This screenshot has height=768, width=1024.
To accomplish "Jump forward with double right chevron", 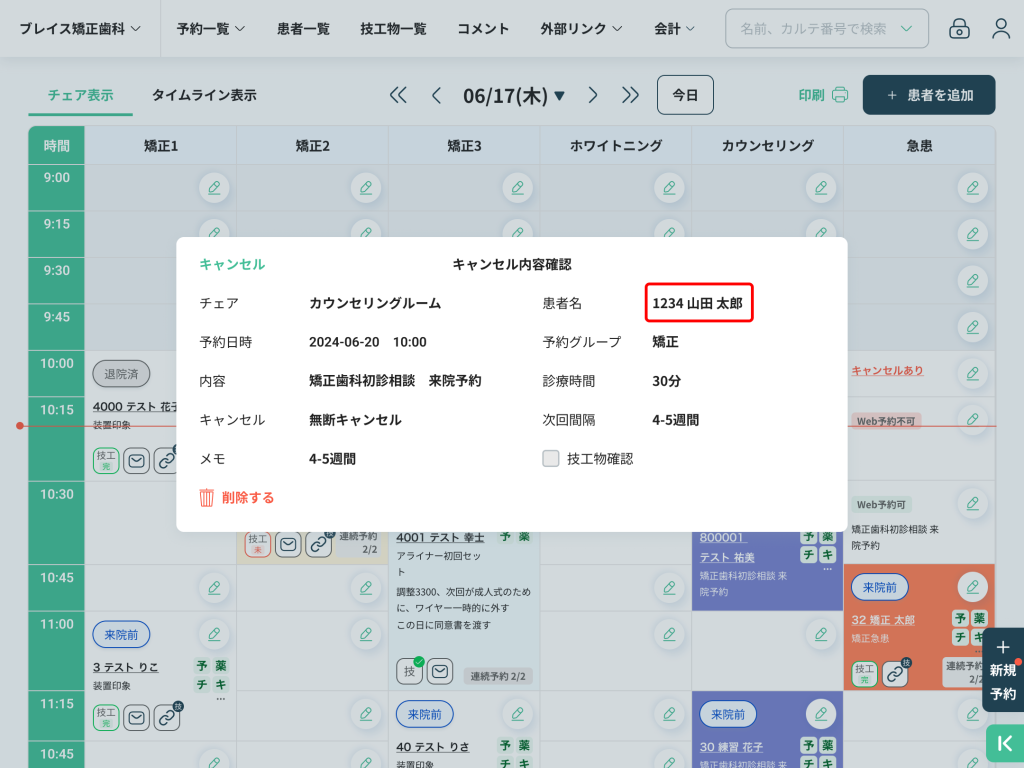I will (x=630, y=95).
